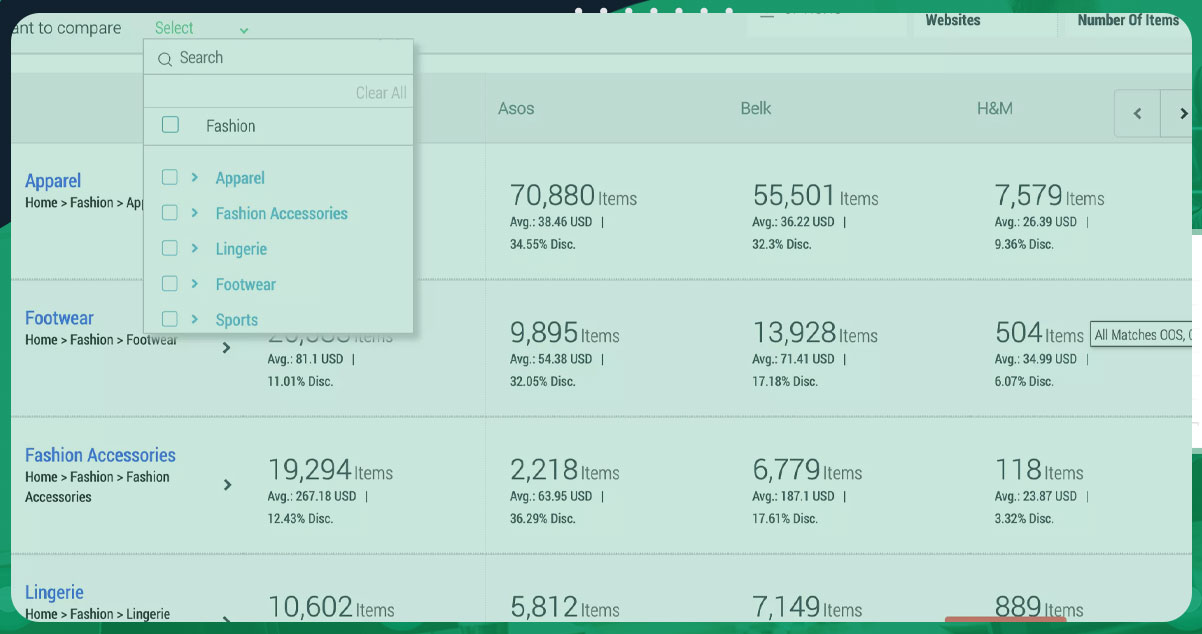Tick the Apparel checkbox

coord(170,177)
